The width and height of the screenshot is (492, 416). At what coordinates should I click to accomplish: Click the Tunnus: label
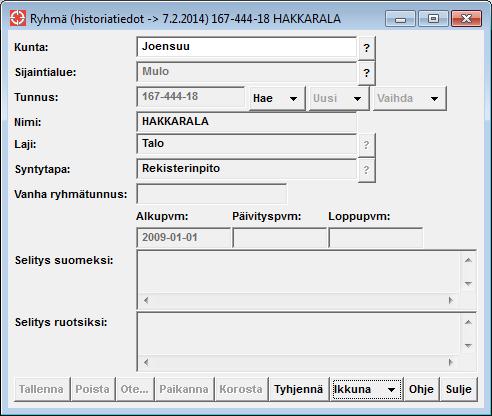point(36,97)
